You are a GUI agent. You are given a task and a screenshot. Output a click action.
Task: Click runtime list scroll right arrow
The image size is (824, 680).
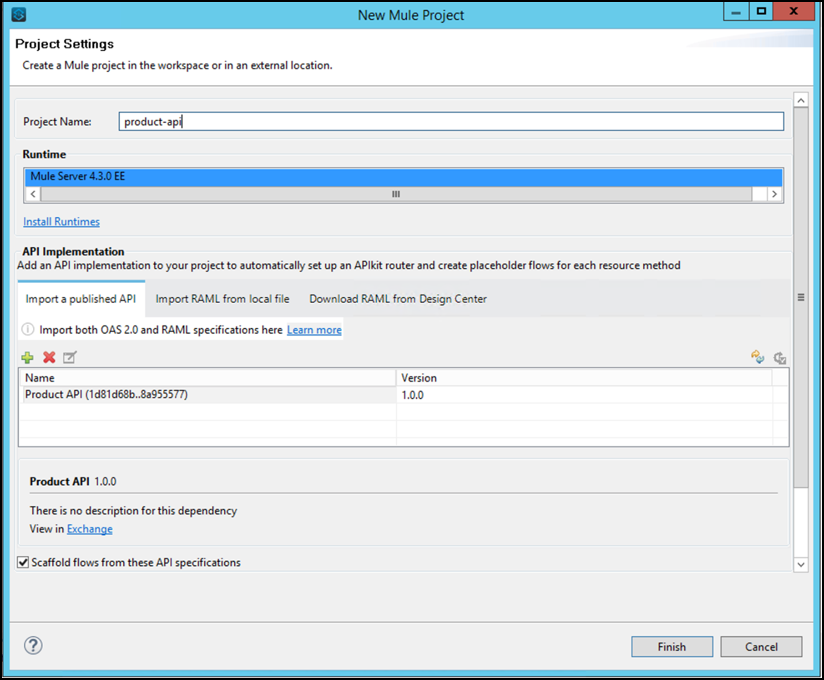[x=774, y=194]
